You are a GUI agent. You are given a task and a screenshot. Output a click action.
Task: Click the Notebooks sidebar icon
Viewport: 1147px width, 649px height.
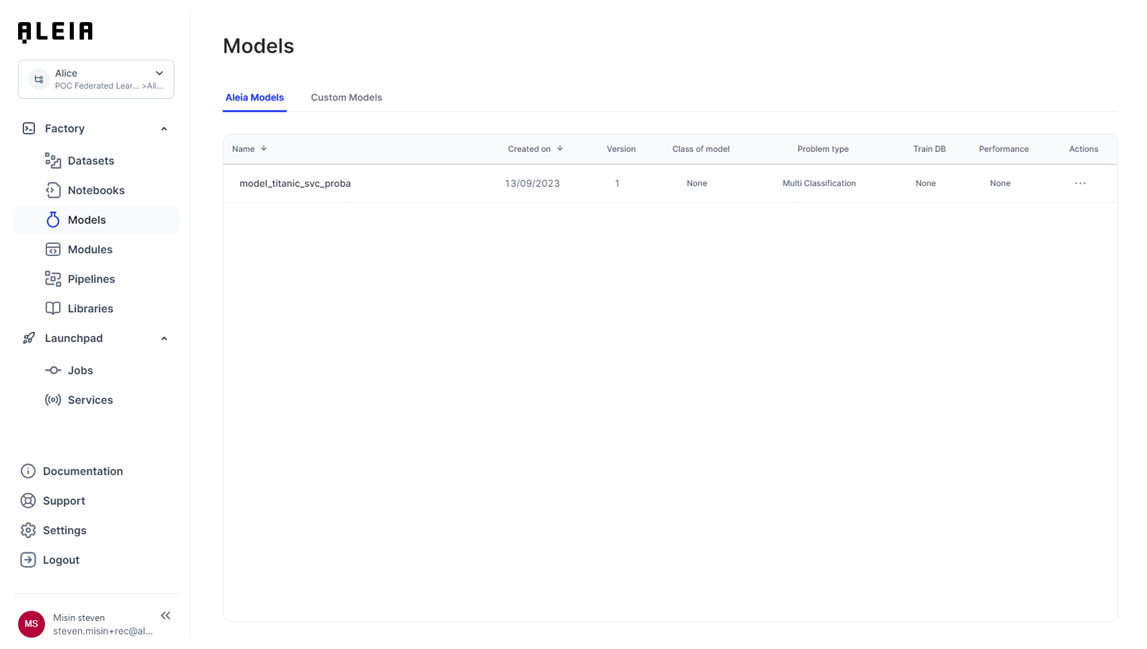[x=53, y=190]
